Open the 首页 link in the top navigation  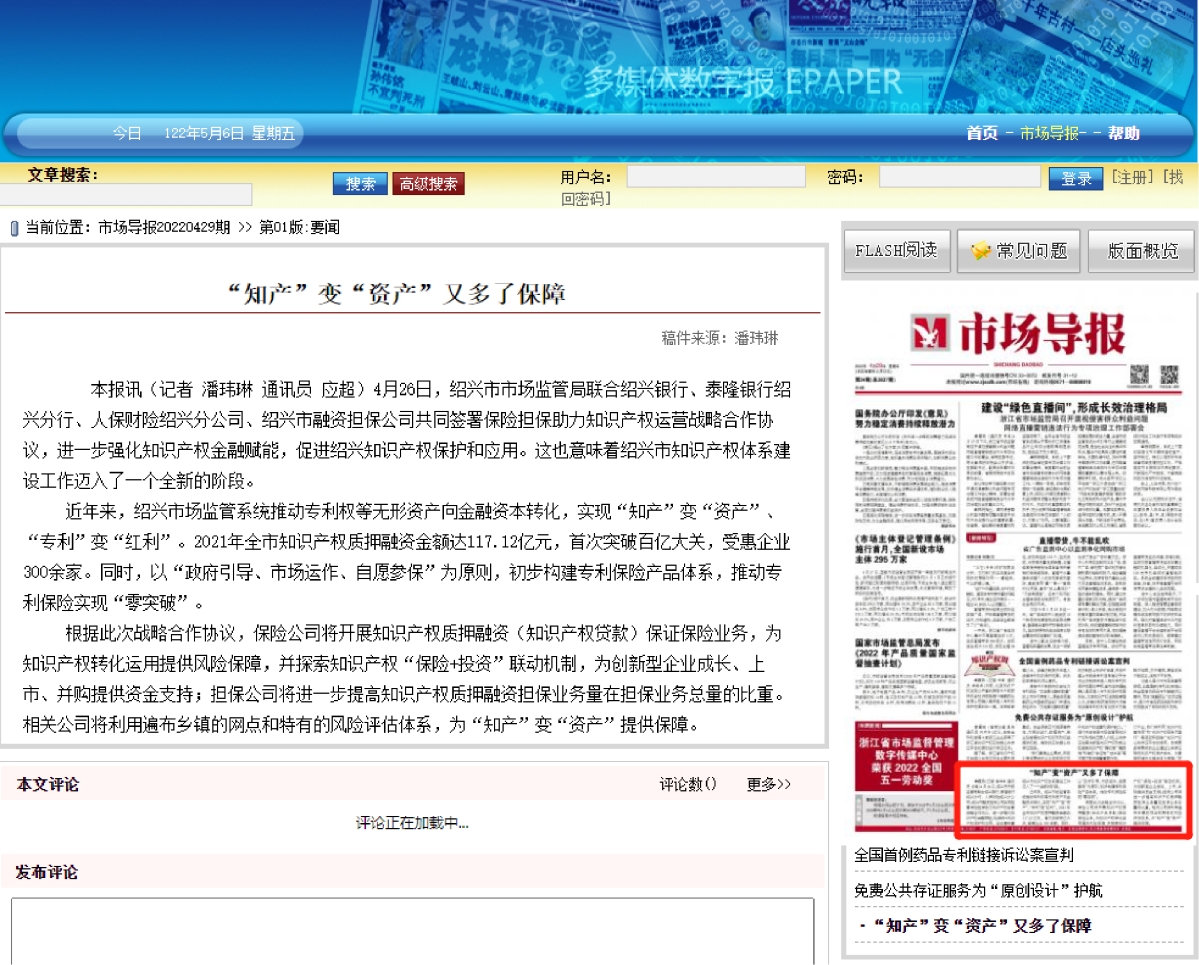point(982,133)
